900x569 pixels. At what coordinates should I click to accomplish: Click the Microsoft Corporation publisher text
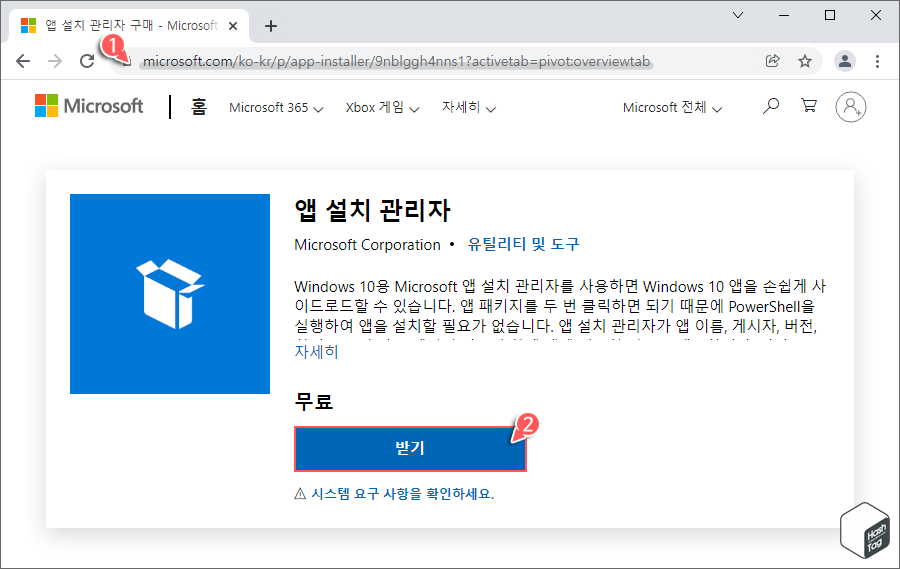click(x=367, y=245)
